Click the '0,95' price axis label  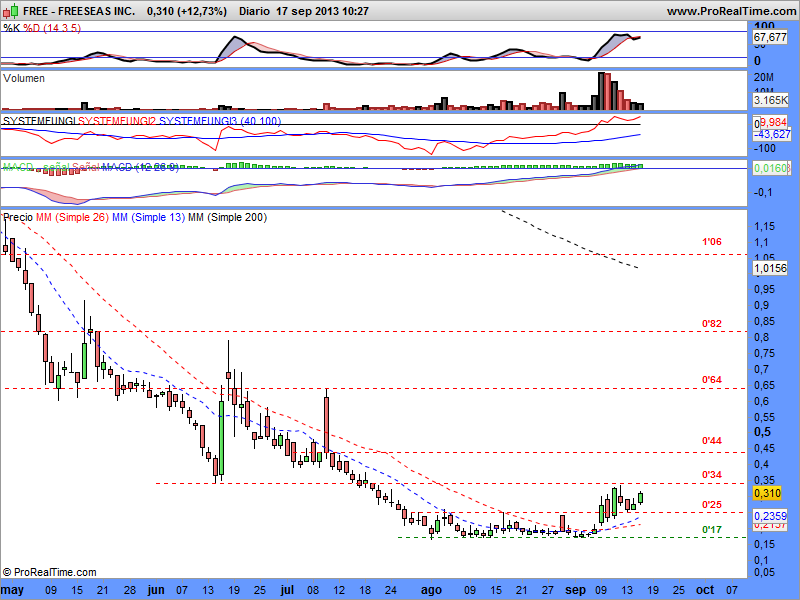click(x=764, y=289)
